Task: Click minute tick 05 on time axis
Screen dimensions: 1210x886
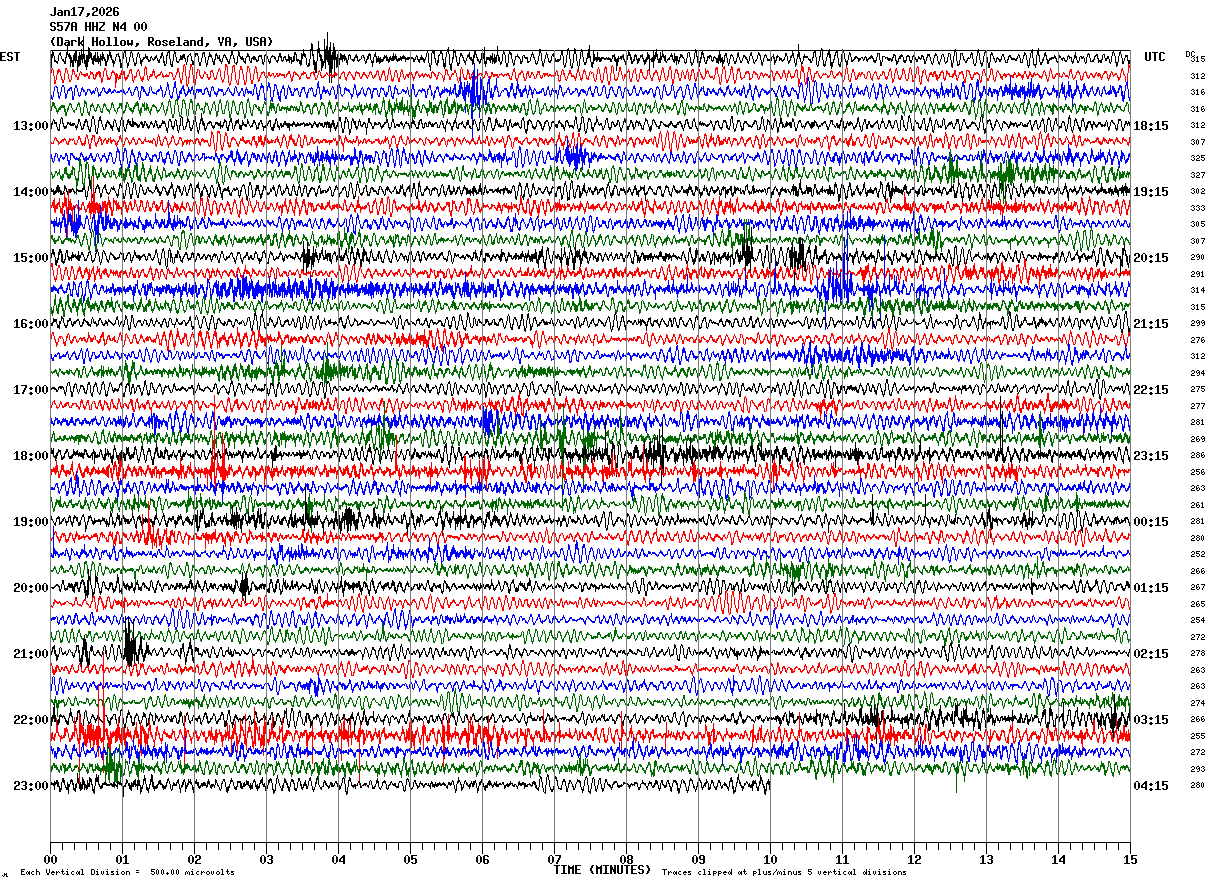Action: (410, 859)
